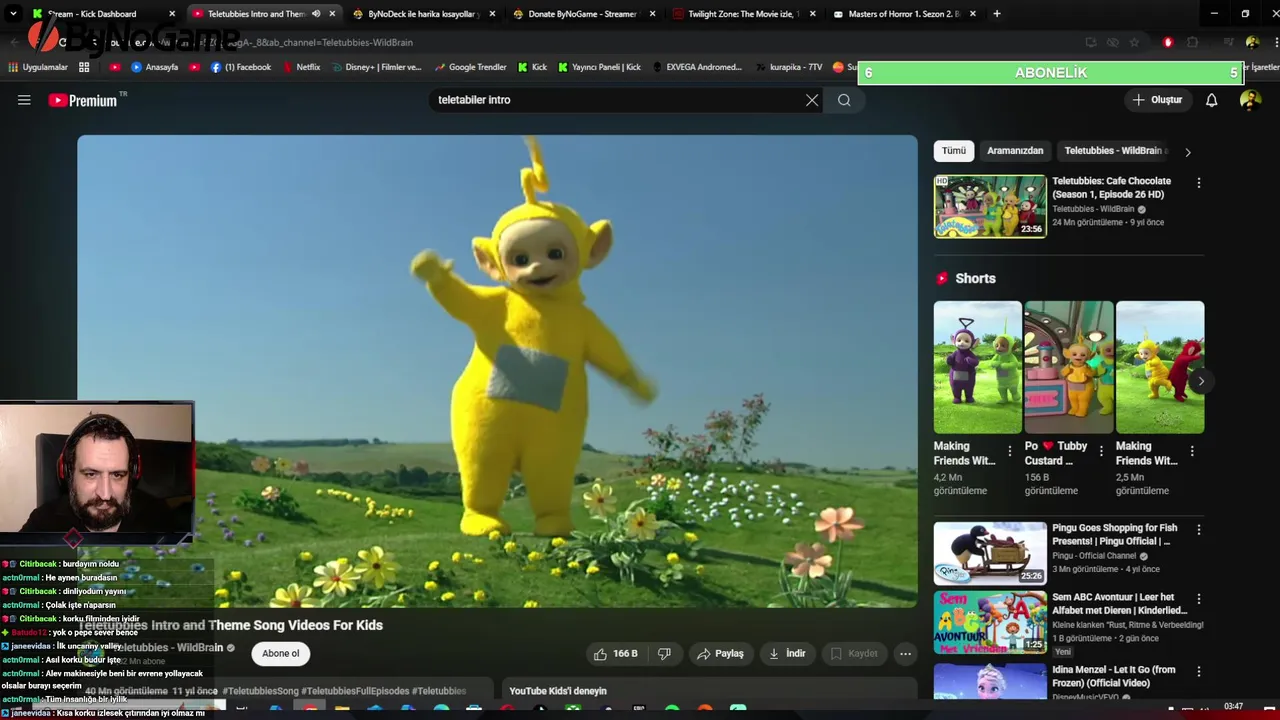Share the video via Paylaş
Viewport: 1280px width, 720px height.
[720, 654]
